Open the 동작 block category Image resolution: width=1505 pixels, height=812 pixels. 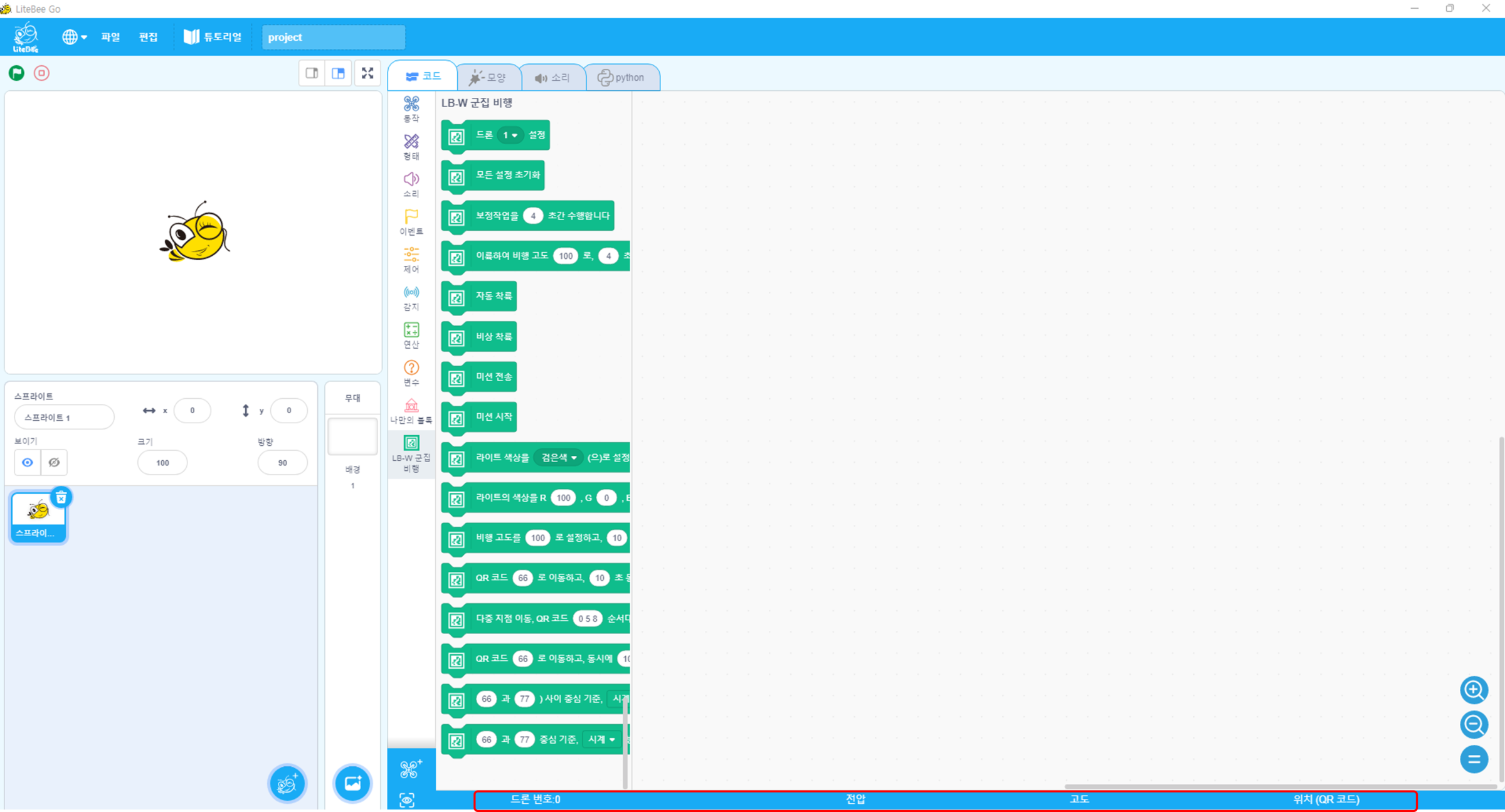411,109
